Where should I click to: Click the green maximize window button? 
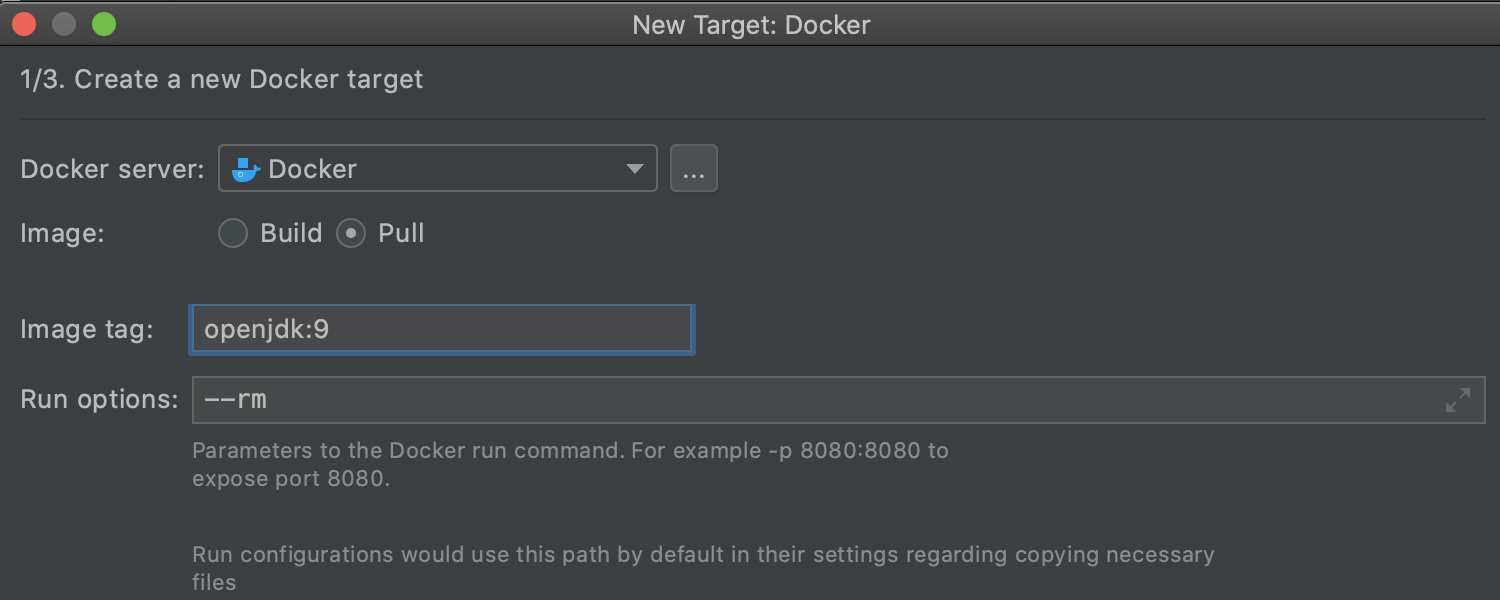pyautogui.click(x=104, y=24)
